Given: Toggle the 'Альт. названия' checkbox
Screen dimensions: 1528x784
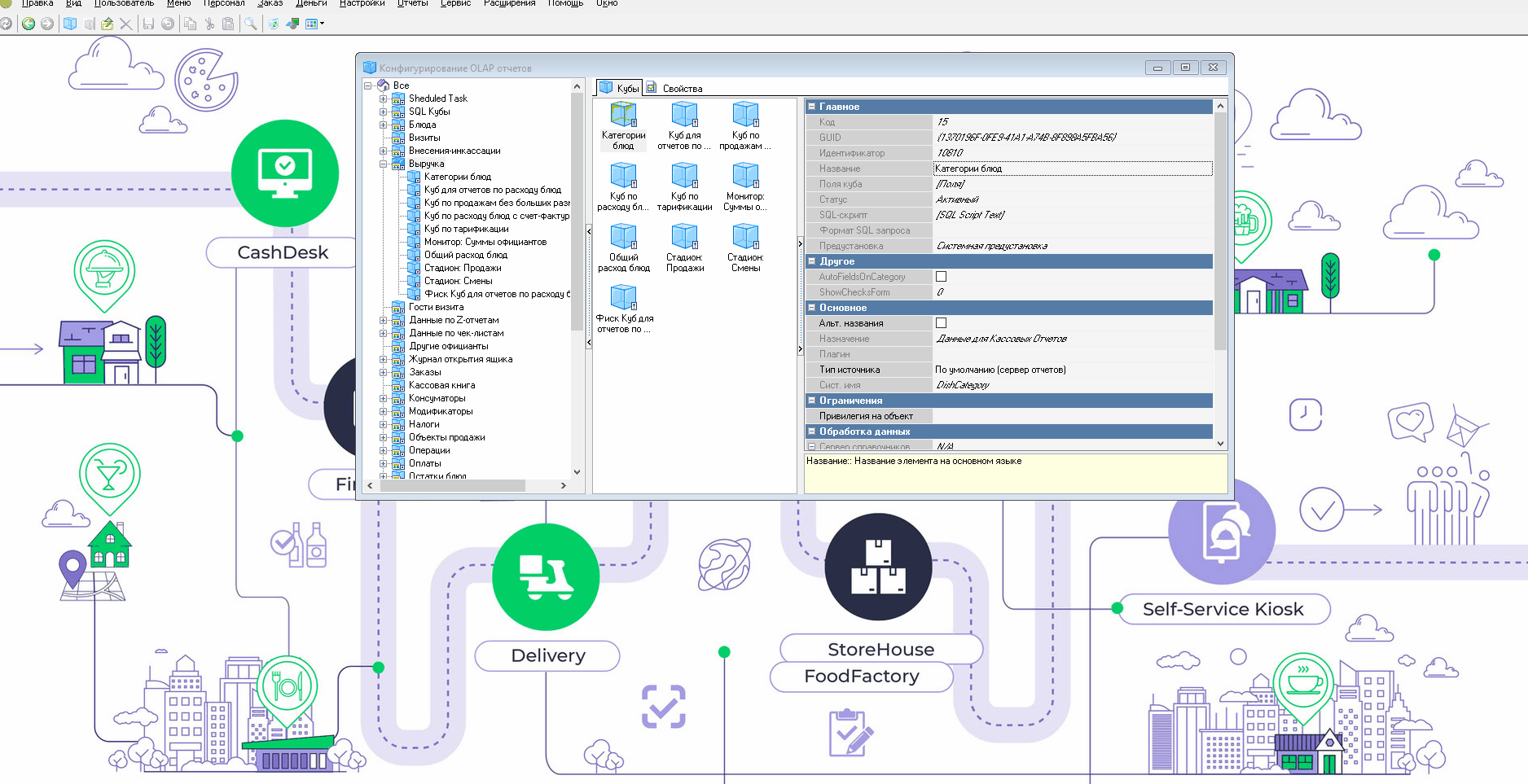Looking at the screenshot, I should [941, 323].
